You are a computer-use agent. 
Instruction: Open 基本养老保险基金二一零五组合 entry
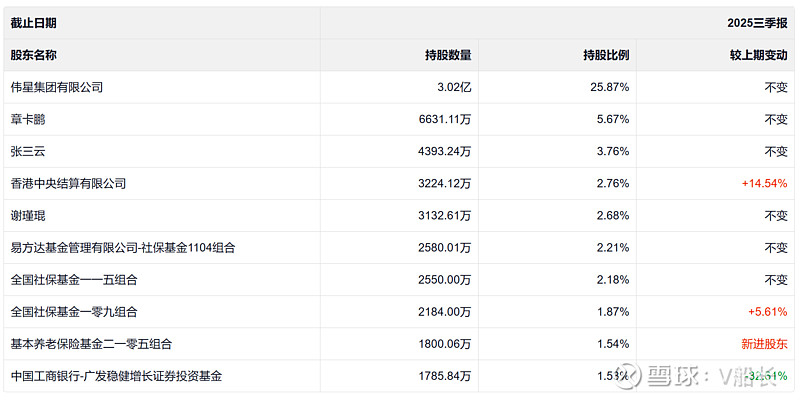click(91, 343)
